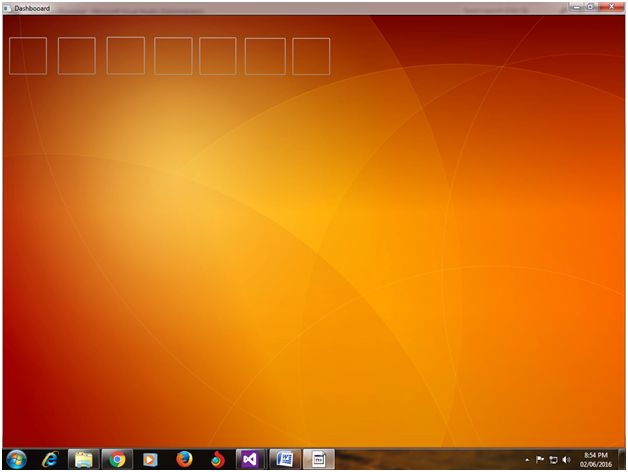628x472 pixels.
Task: Switch to Google Chrome in the taskbar
Action: click(x=117, y=459)
